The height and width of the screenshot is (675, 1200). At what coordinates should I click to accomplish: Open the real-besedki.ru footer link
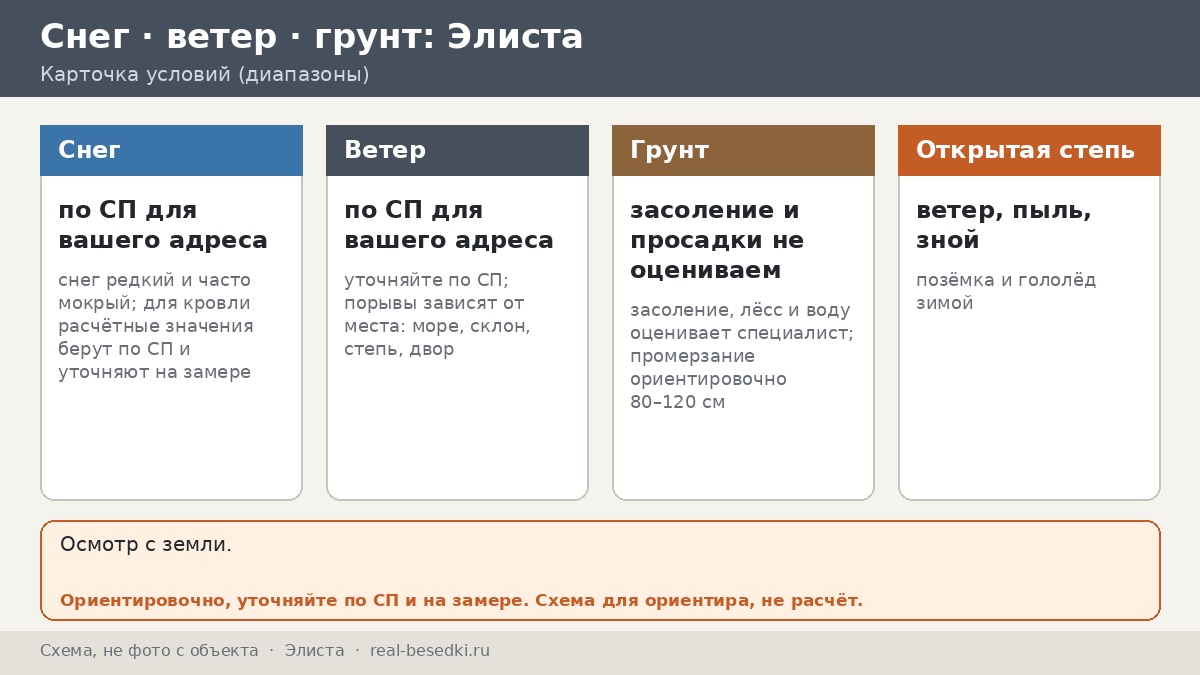point(430,651)
